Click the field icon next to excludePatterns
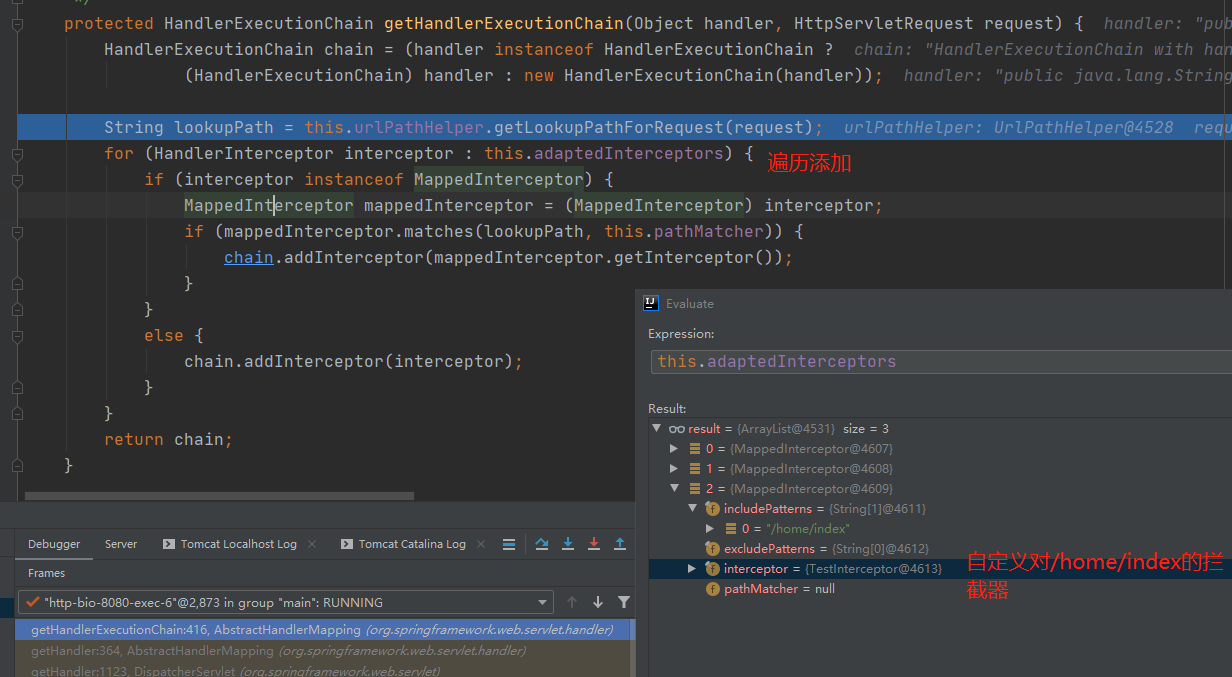1232x677 pixels. point(713,549)
